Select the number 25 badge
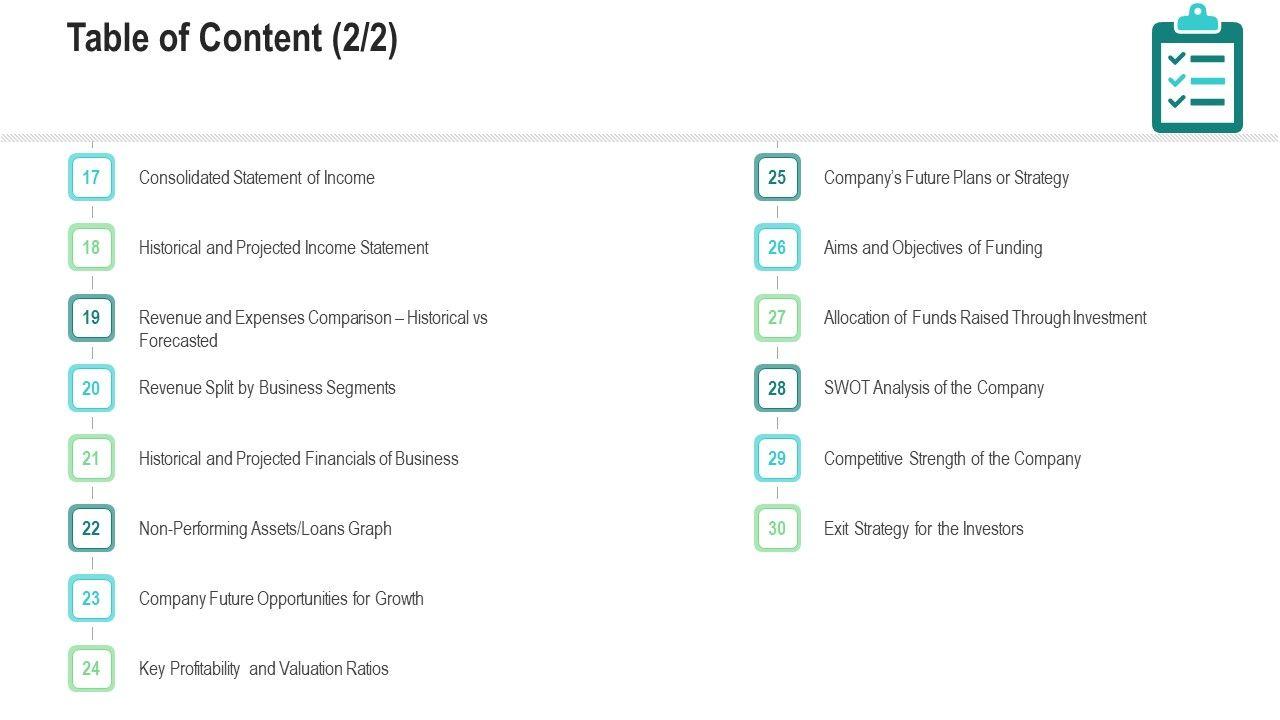Image resolution: width=1280 pixels, height=720 pixels. [777, 178]
